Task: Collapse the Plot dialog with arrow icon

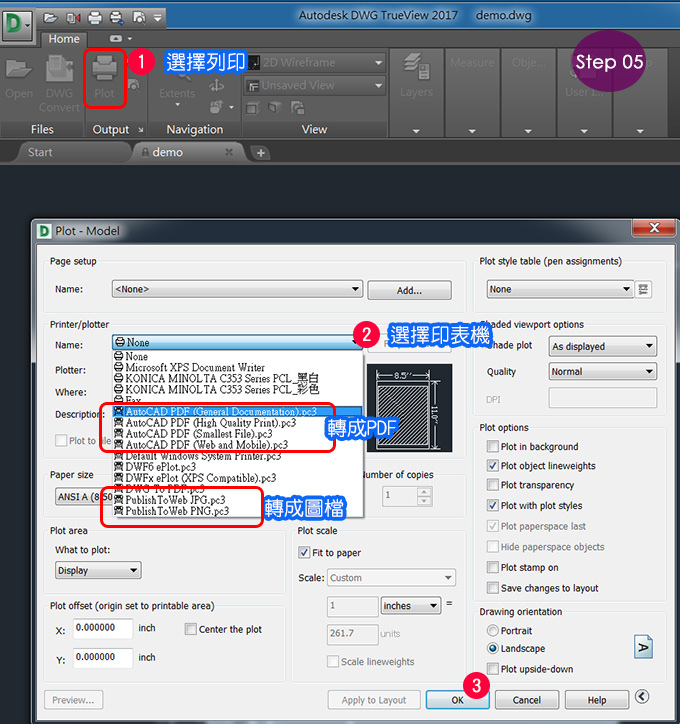Action: pyautogui.click(x=642, y=696)
